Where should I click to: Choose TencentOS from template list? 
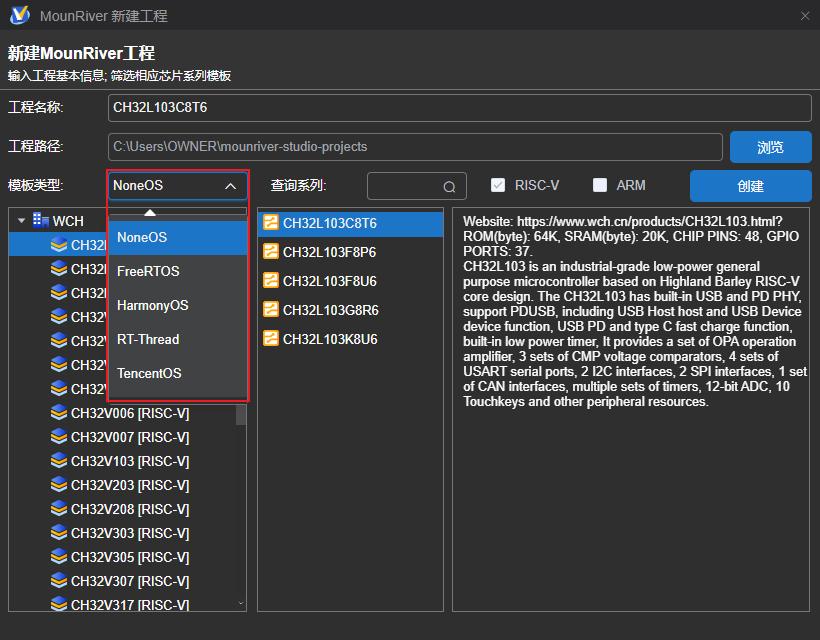(177, 373)
